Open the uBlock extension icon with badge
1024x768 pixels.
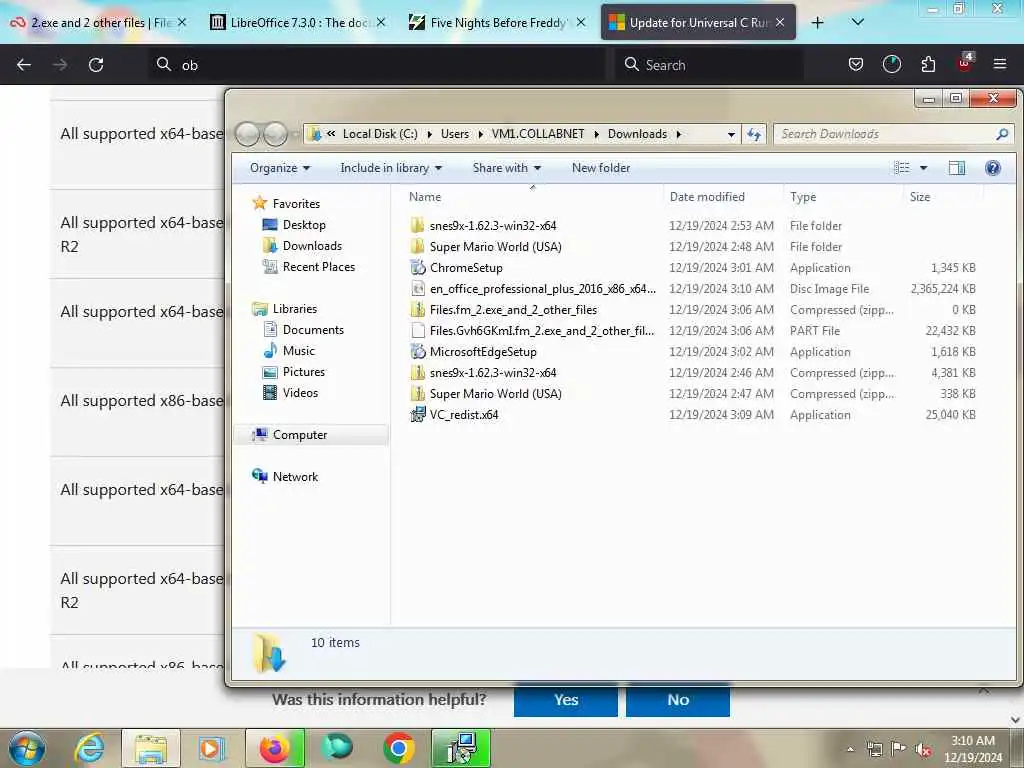965,63
